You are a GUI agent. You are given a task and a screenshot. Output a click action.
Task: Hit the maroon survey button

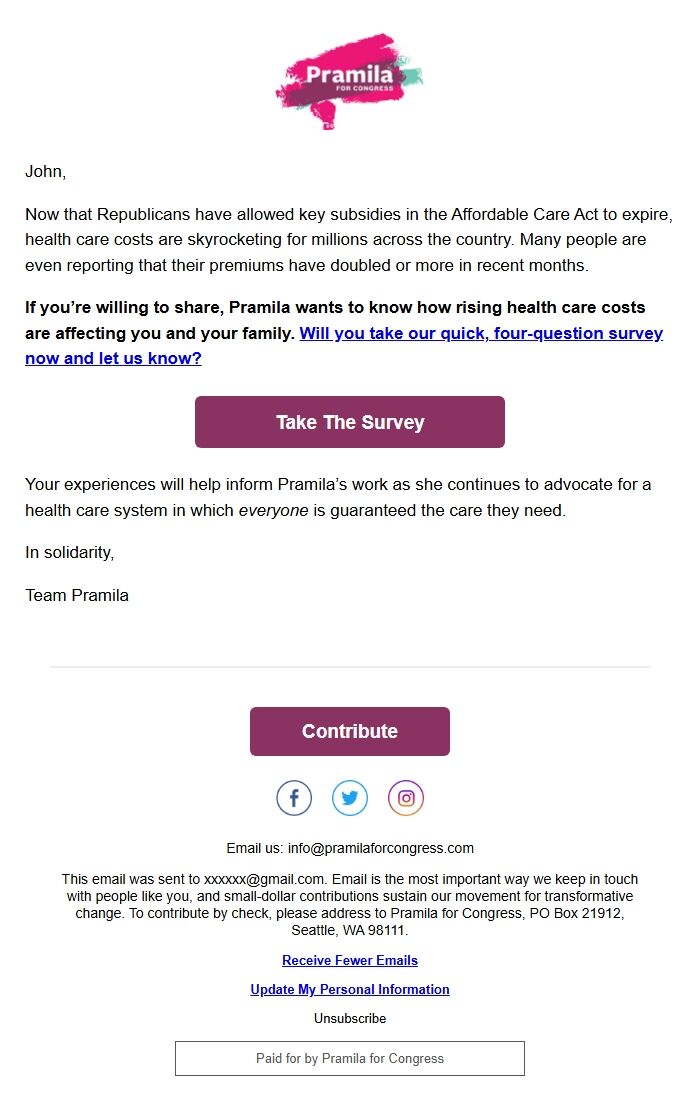[349, 421]
